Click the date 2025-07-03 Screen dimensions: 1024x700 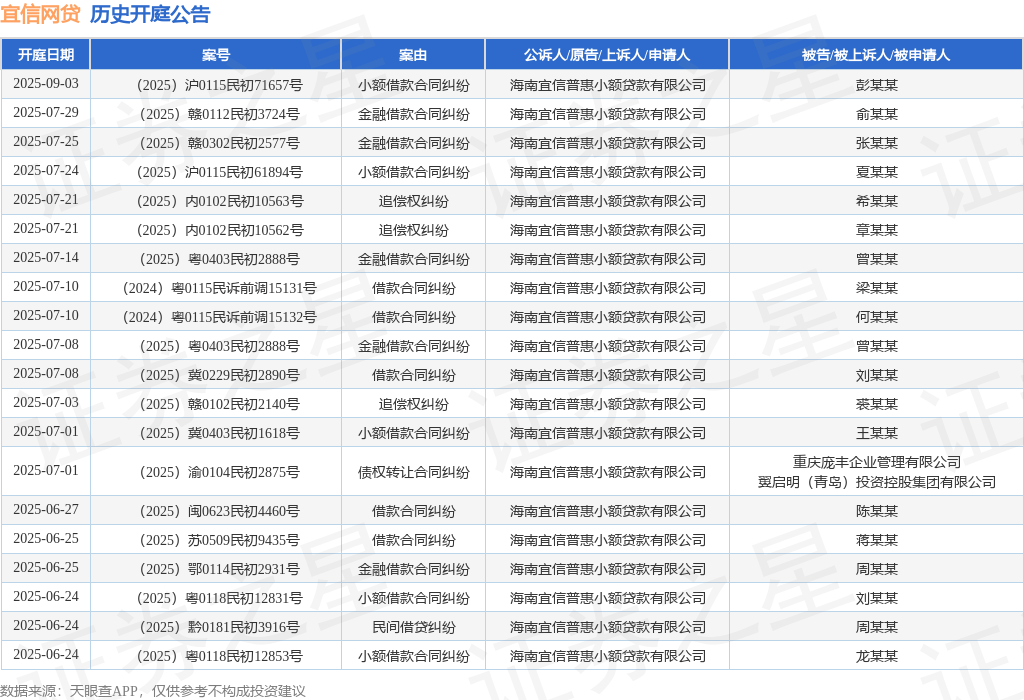coord(46,402)
